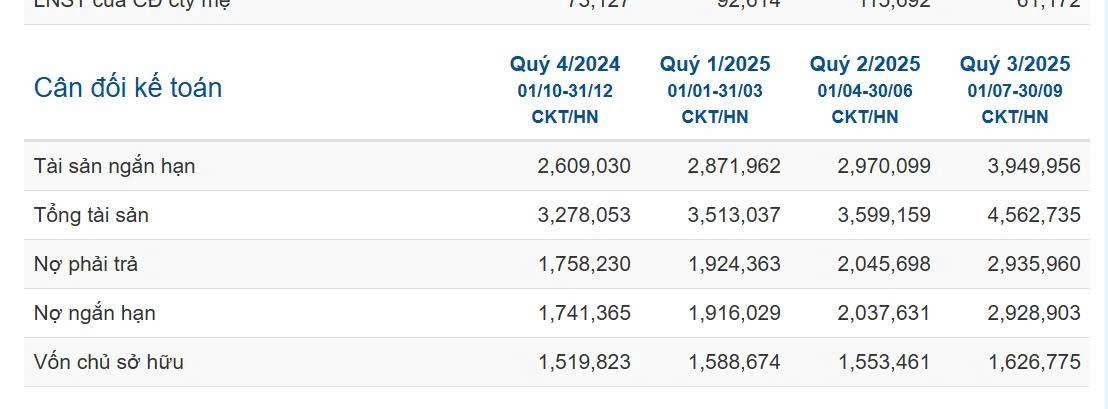Select the 3,949,956 value for Quý 3/2025
The width and height of the screenshot is (1108, 409).
coord(1034,166)
